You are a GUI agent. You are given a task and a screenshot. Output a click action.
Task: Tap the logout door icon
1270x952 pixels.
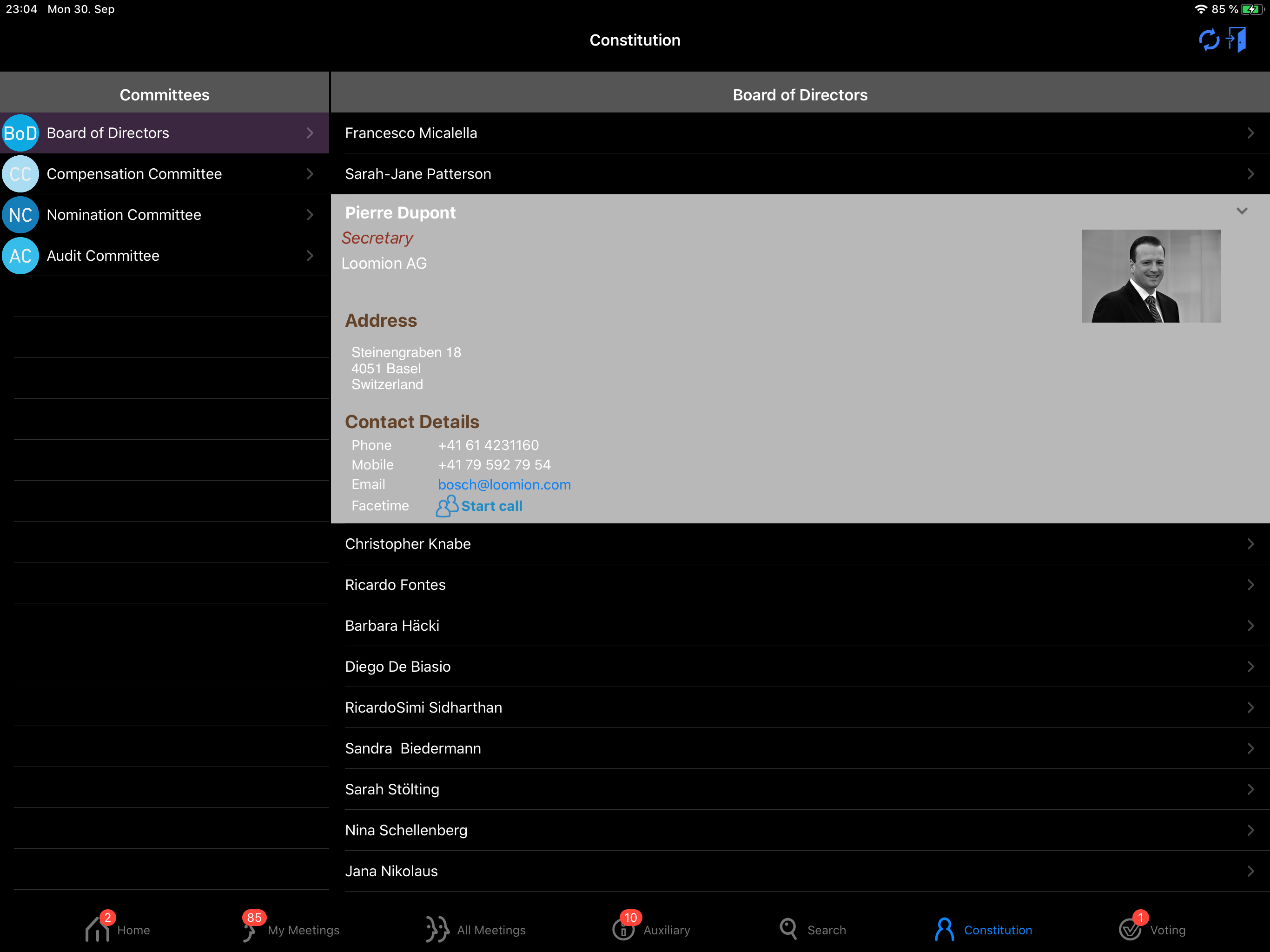tap(1236, 40)
